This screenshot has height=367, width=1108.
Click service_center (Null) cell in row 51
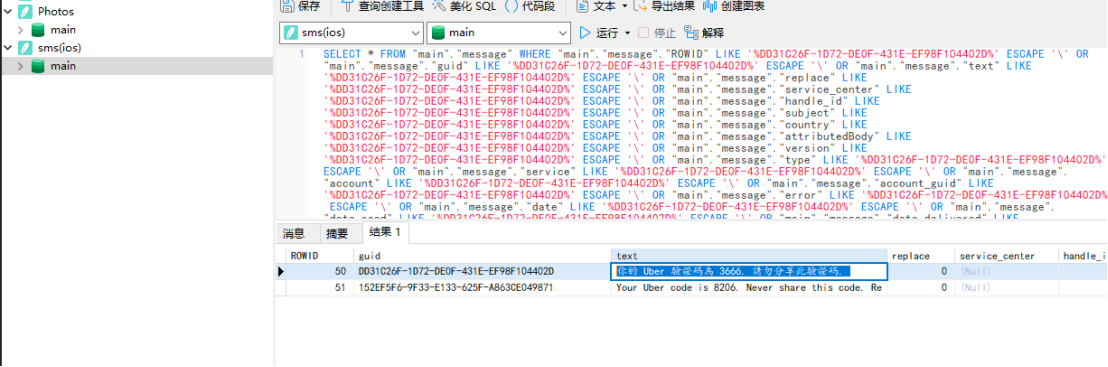click(x=1005, y=288)
